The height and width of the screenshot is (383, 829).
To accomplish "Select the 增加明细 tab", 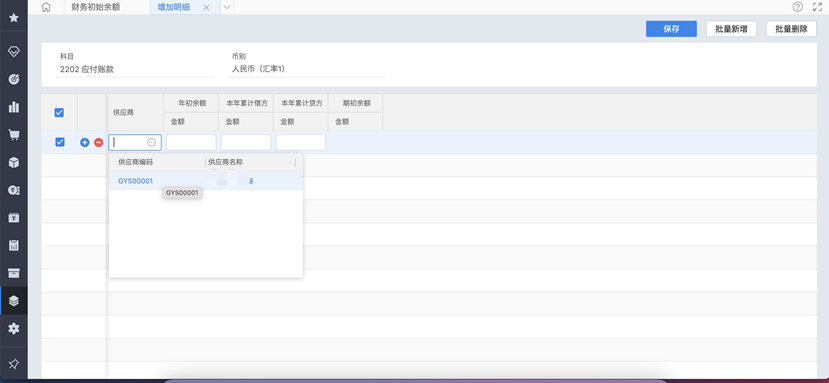I will (x=174, y=7).
